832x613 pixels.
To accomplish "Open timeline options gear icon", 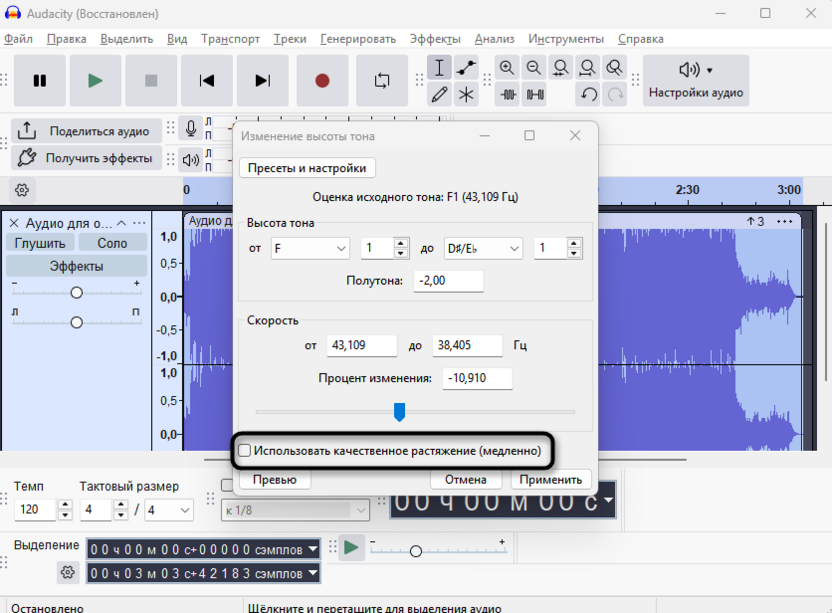I will click(22, 190).
